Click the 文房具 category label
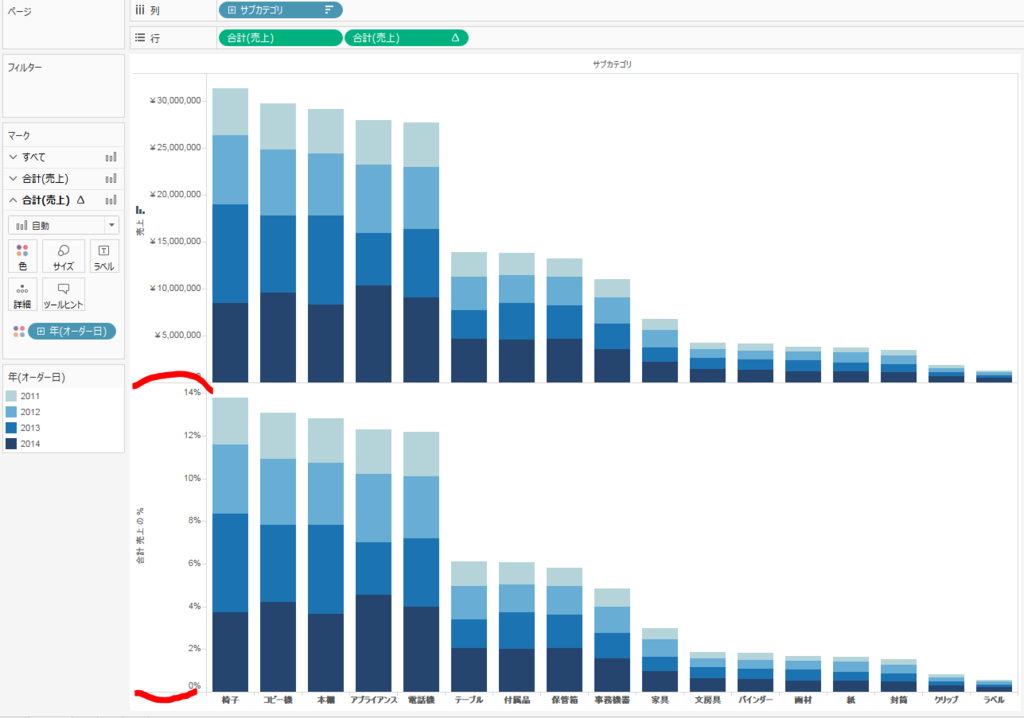Viewport: 1024px width, 718px height. pos(707,700)
